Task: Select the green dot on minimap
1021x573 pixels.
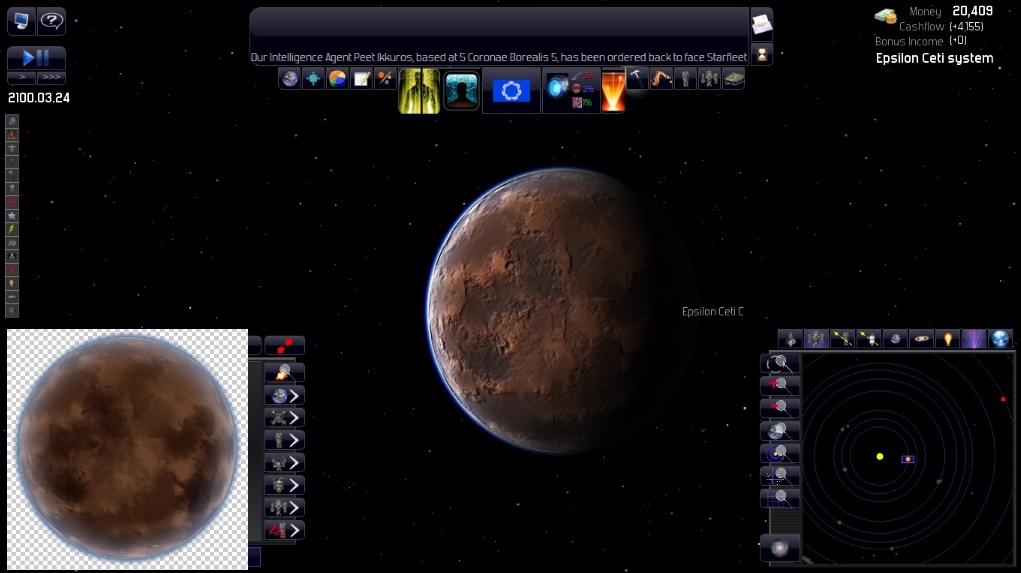Action: (x=839, y=522)
